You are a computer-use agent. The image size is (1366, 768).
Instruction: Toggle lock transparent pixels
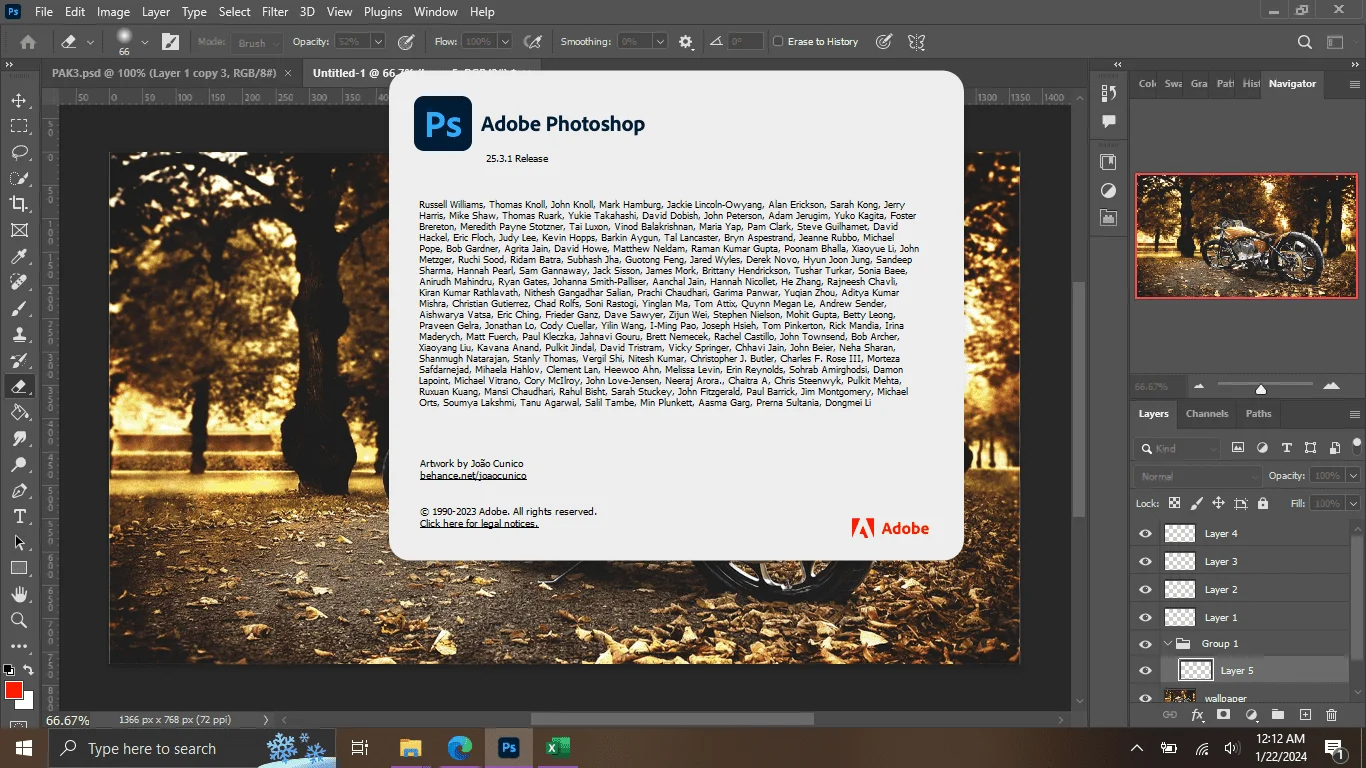click(1174, 503)
